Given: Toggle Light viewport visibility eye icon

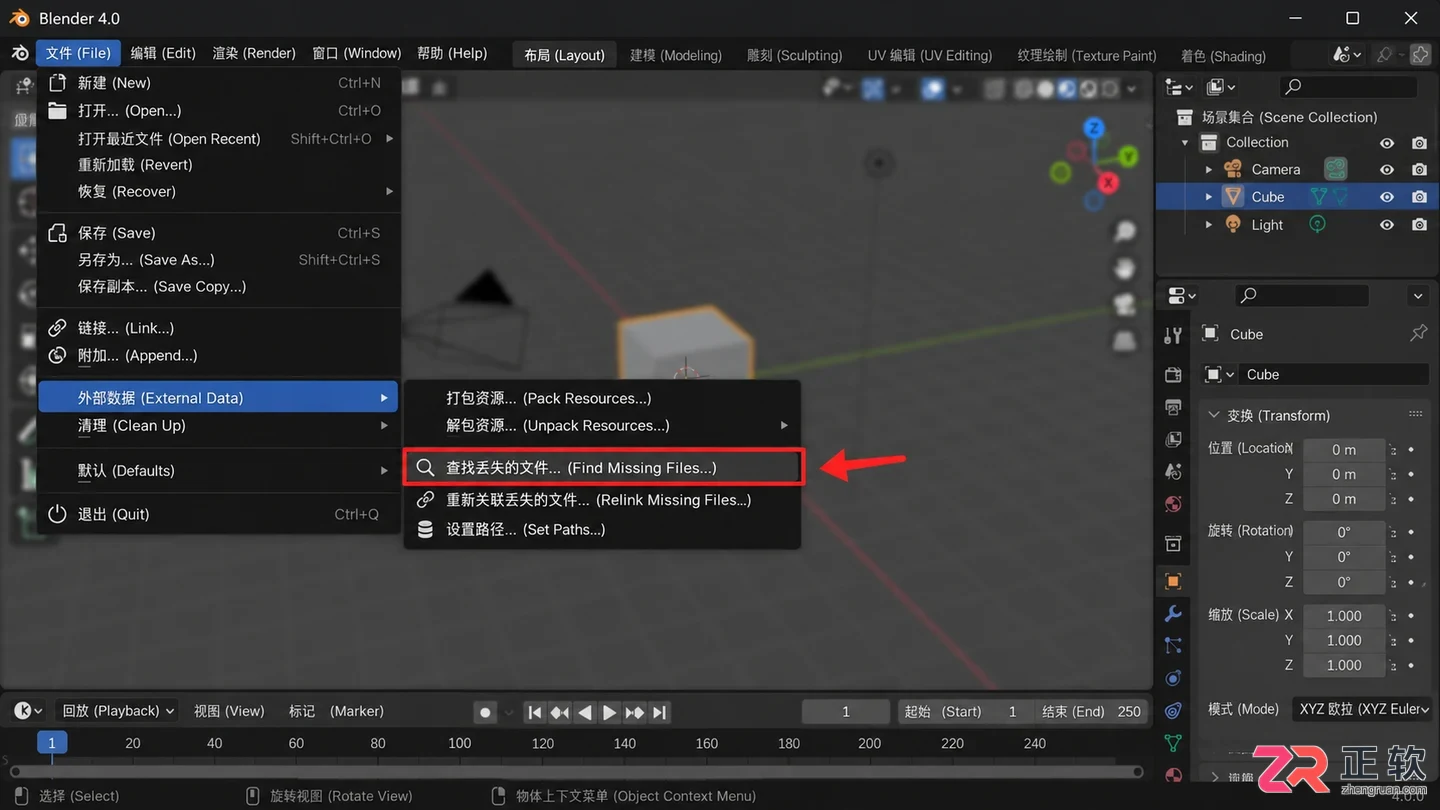Looking at the screenshot, I should coord(1387,225).
